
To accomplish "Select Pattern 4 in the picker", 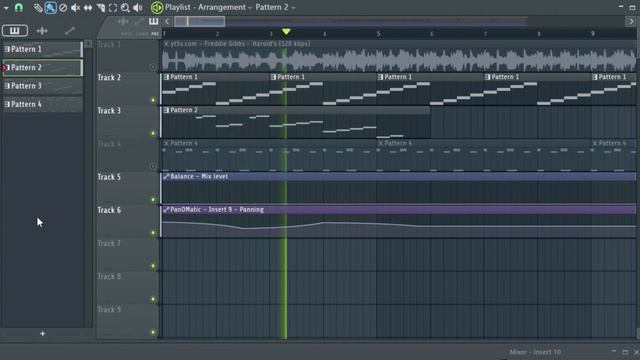I will coord(42,104).
